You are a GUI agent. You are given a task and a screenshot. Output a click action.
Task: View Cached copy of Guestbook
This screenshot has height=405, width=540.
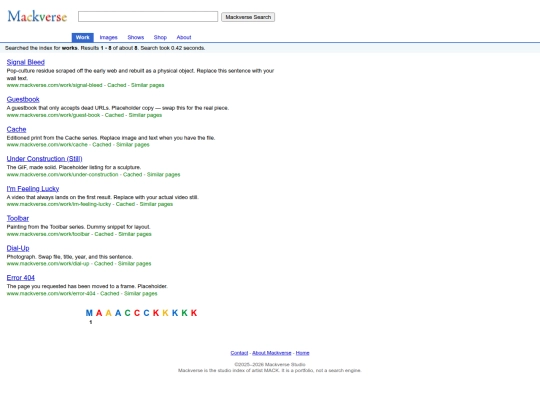(x=114, y=115)
